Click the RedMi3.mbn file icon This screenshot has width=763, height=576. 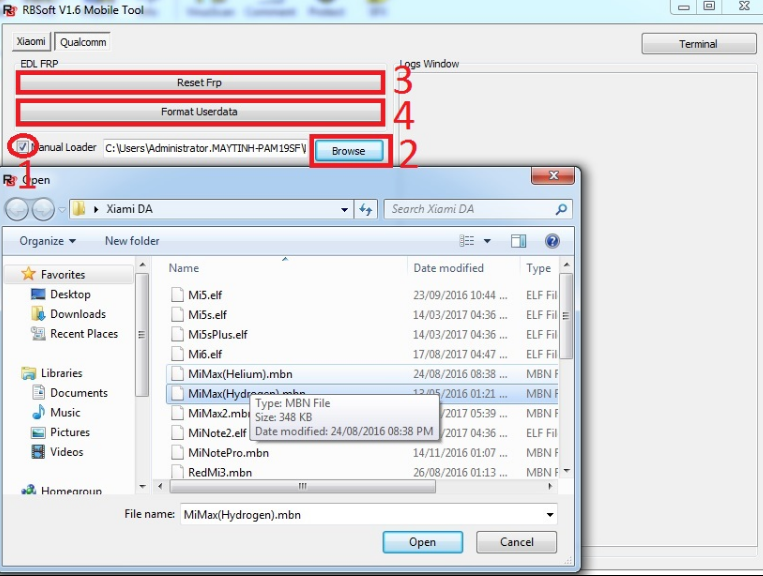point(178,472)
